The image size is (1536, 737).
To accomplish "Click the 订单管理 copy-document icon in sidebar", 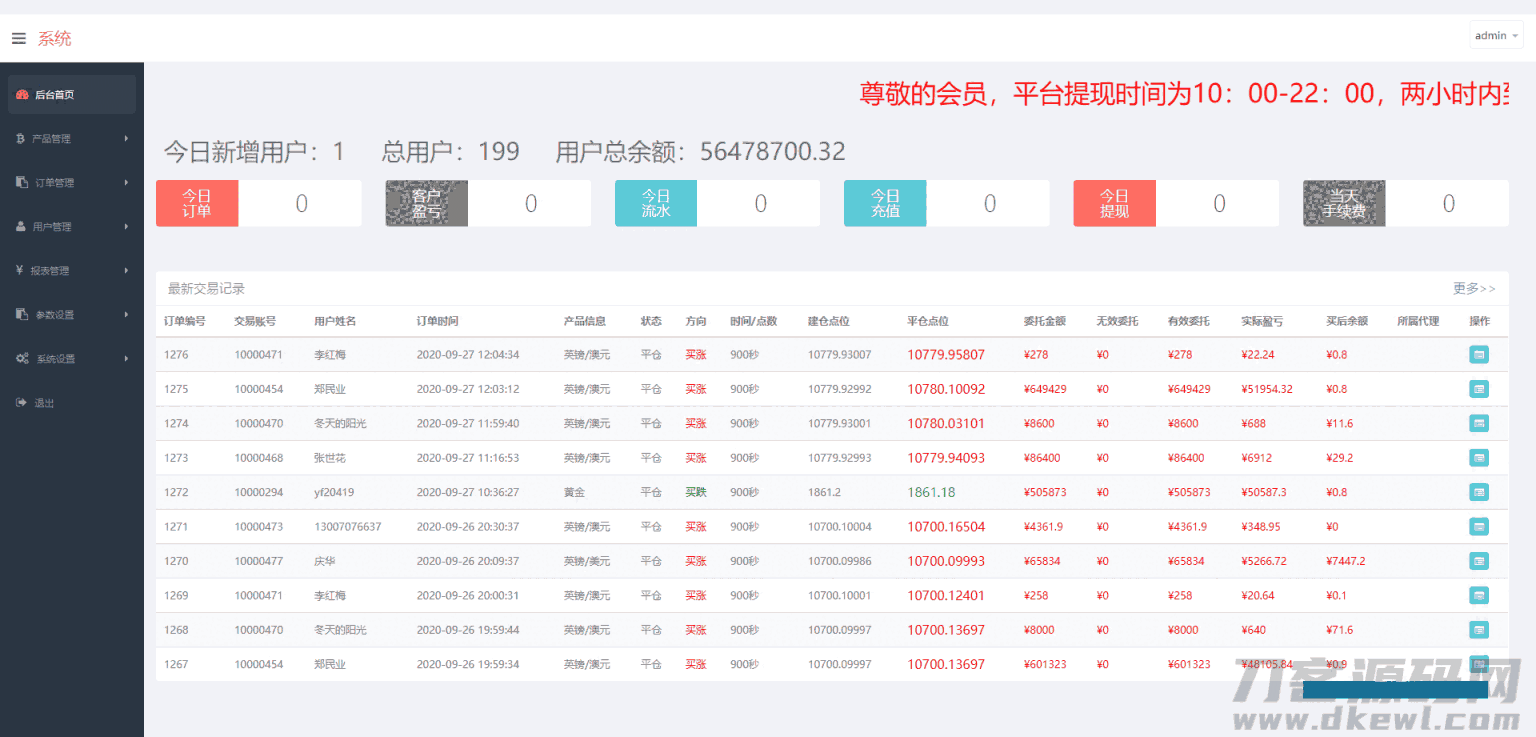I will 19,182.
